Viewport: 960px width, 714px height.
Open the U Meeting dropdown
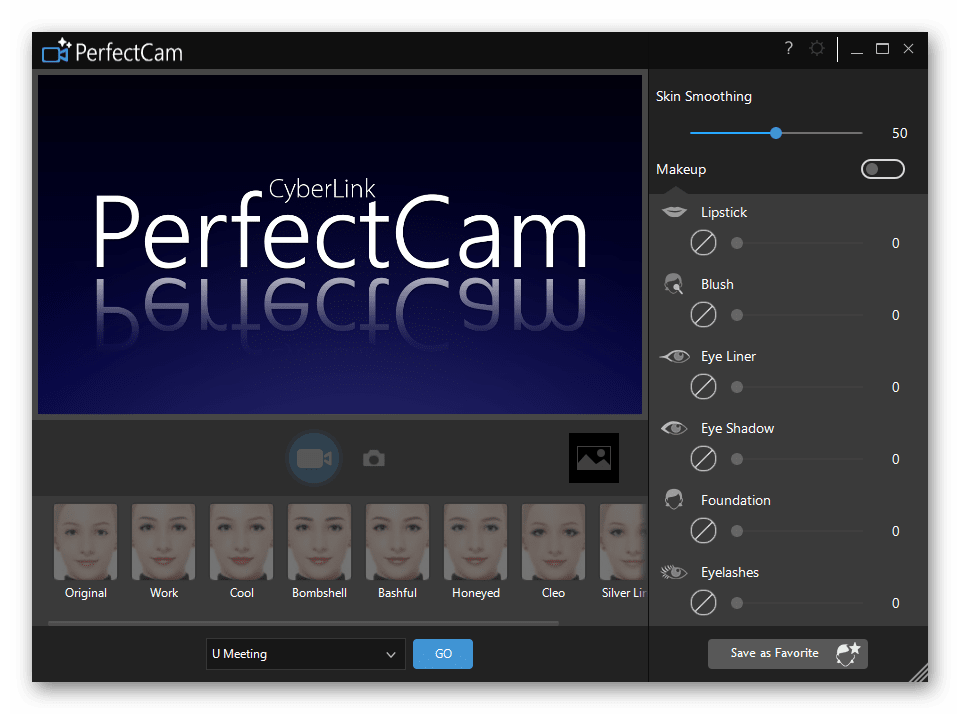click(x=306, y=654)
